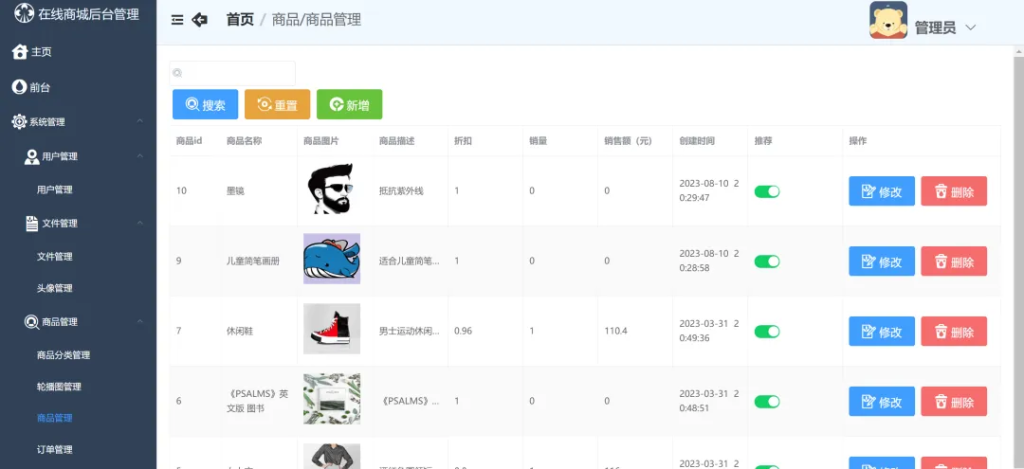Click the green 新增 button
Viewport: 1024px width, 469px height.
(349, 105)
